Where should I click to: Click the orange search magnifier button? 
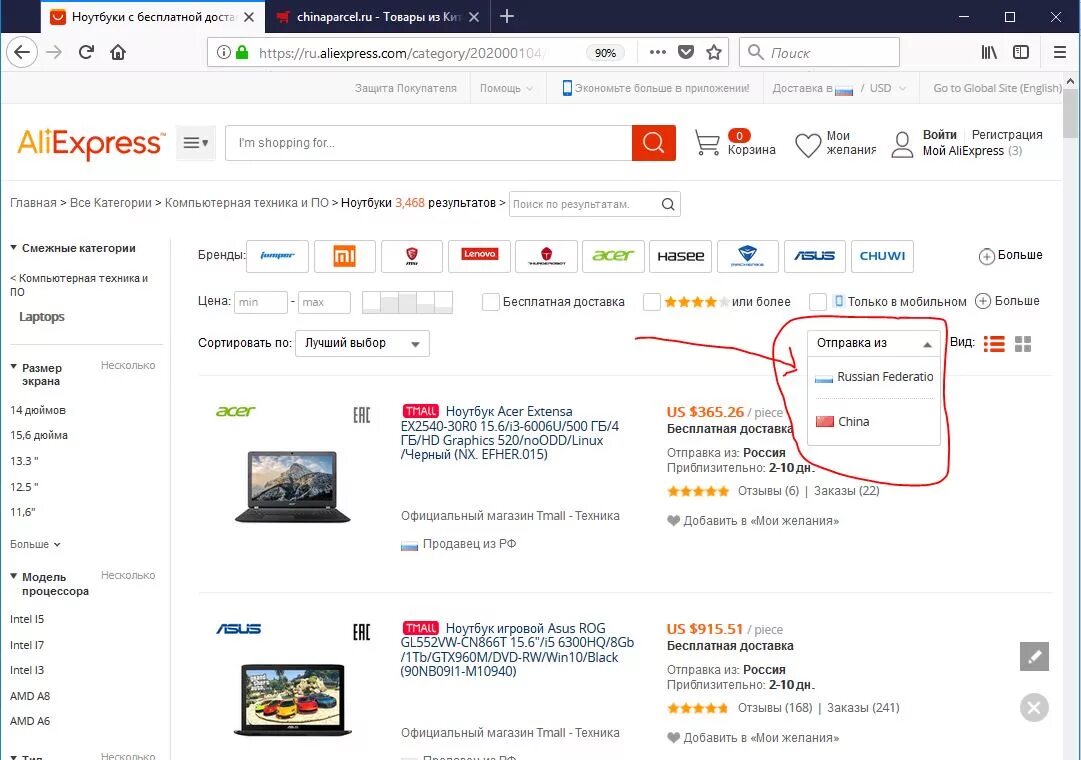coord(654,143)
